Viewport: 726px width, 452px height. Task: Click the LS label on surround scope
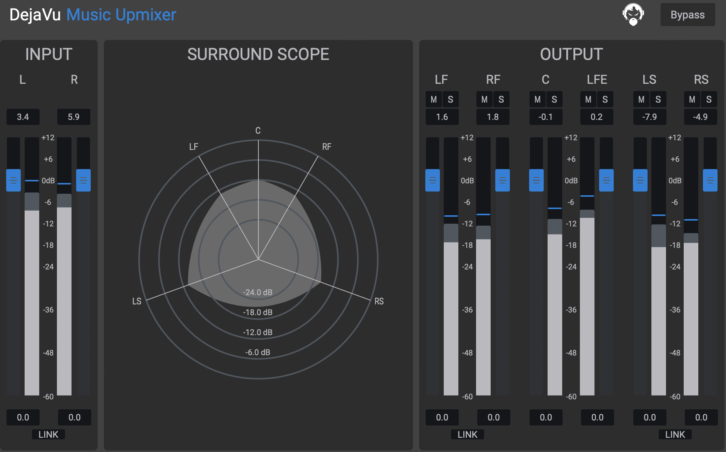pos(137,301)
